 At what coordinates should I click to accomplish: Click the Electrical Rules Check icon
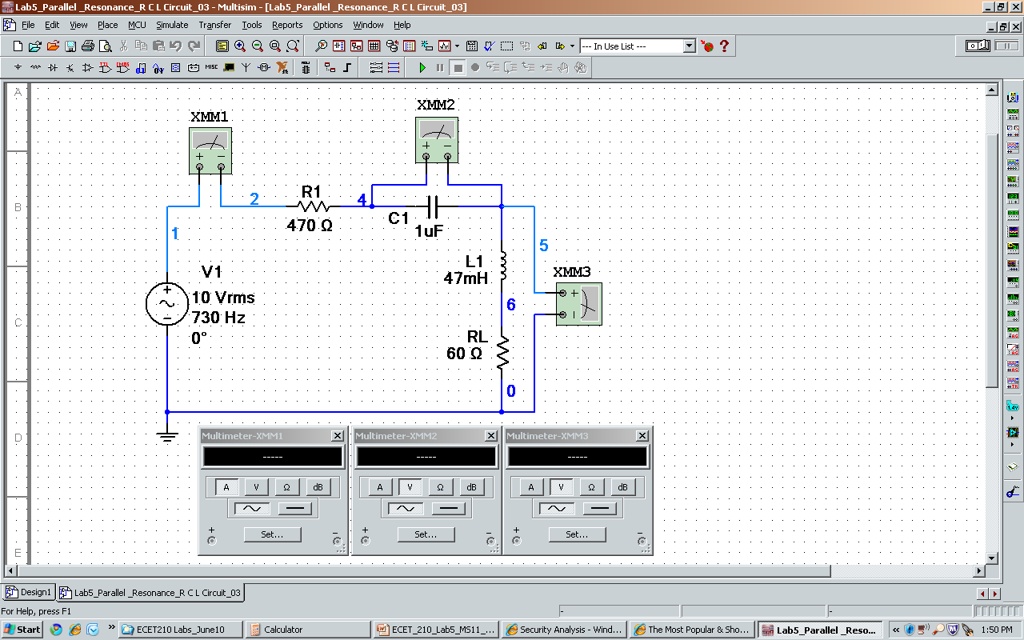click(x=488, y=45)
